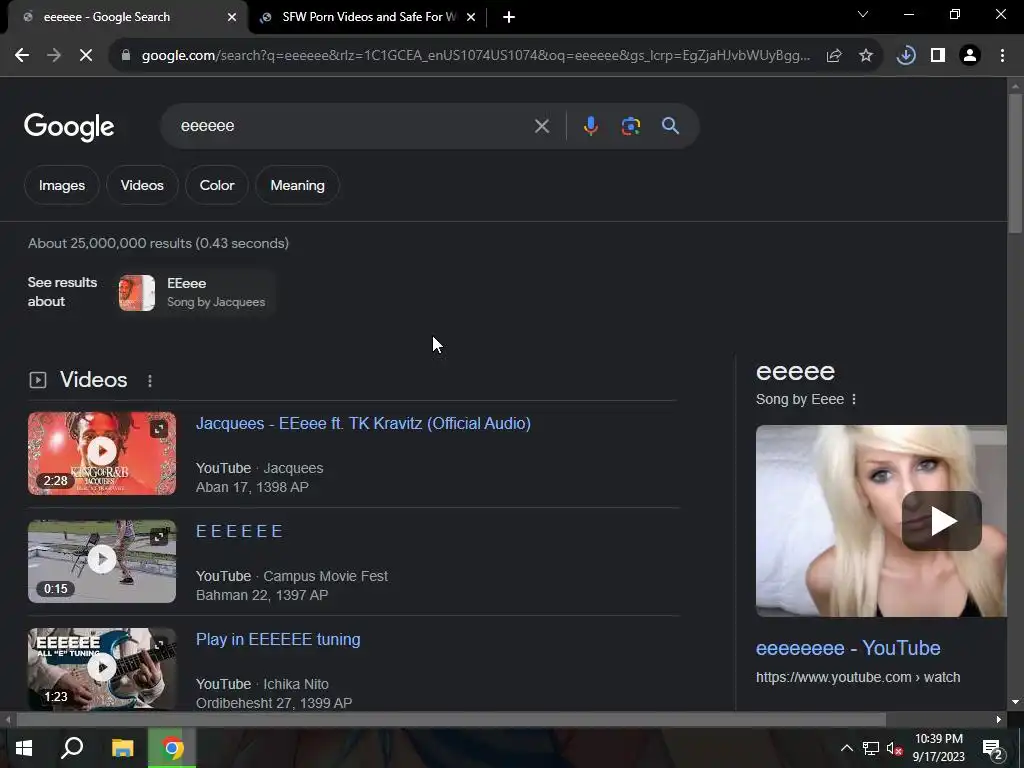1024x768 pixels.
Task: Click the vertical page scrollbar thumb
Action: coord(1015,163)
